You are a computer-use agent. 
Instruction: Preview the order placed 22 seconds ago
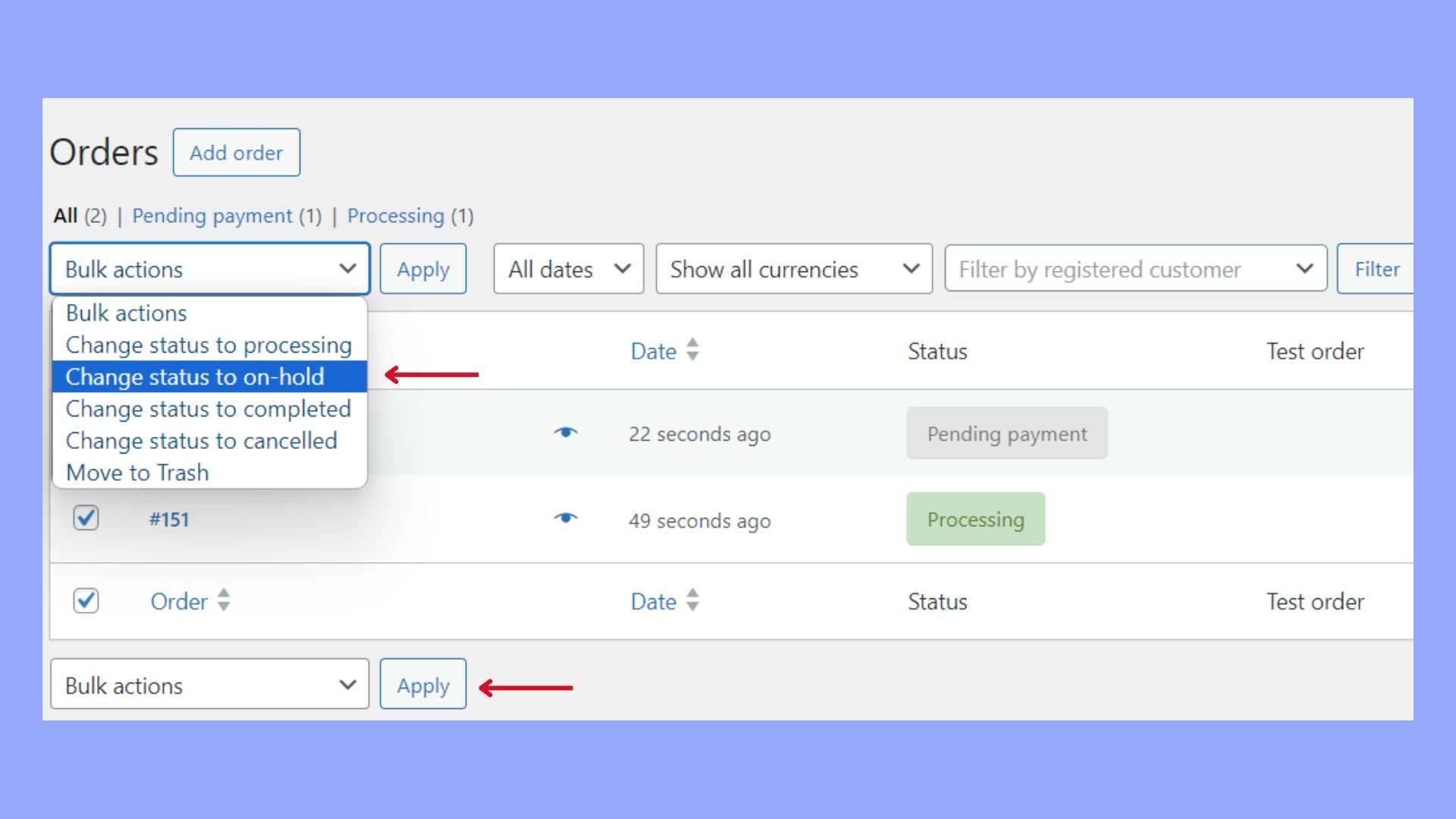[566, 433]
